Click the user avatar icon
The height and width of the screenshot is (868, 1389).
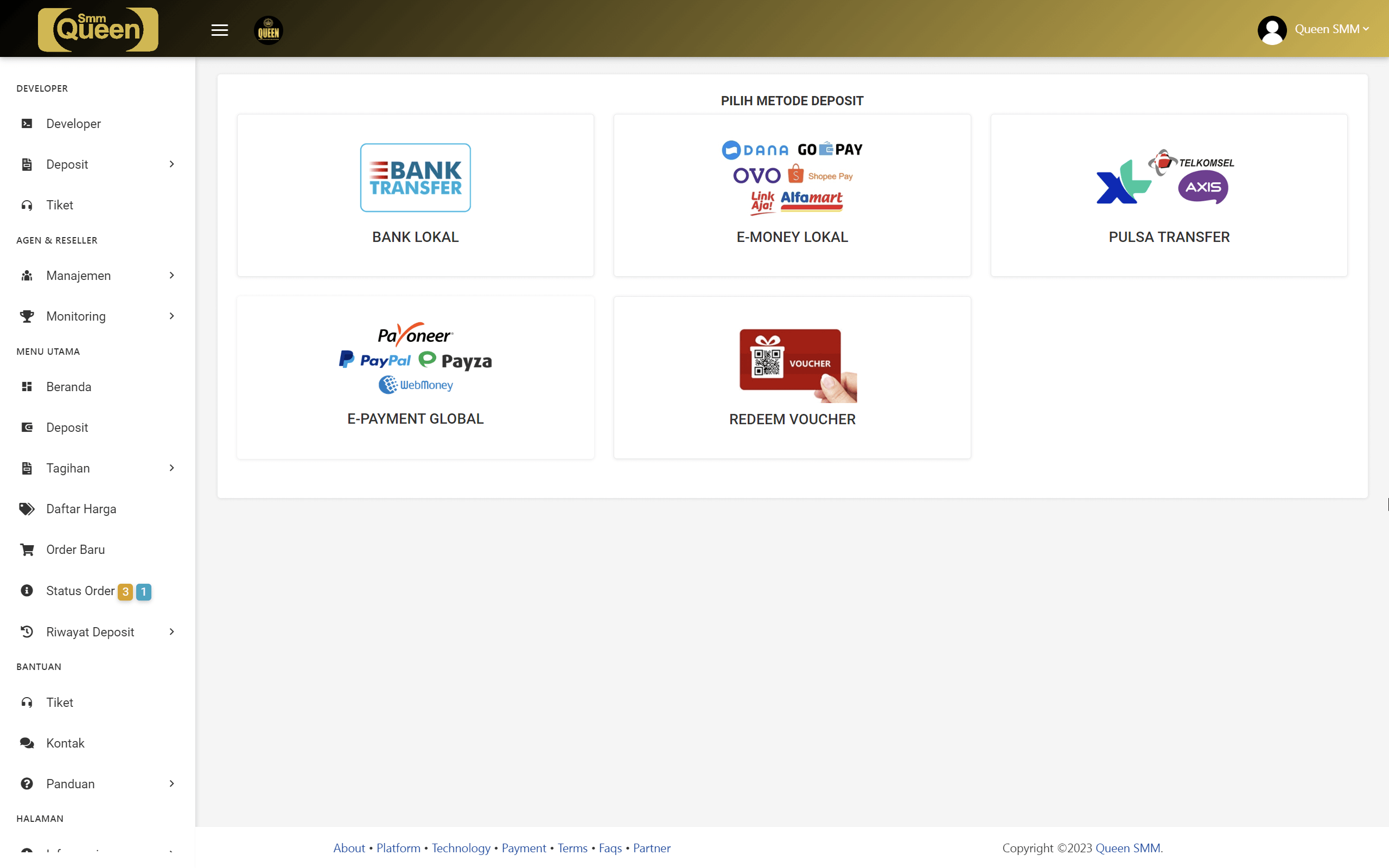(1271, 30)
